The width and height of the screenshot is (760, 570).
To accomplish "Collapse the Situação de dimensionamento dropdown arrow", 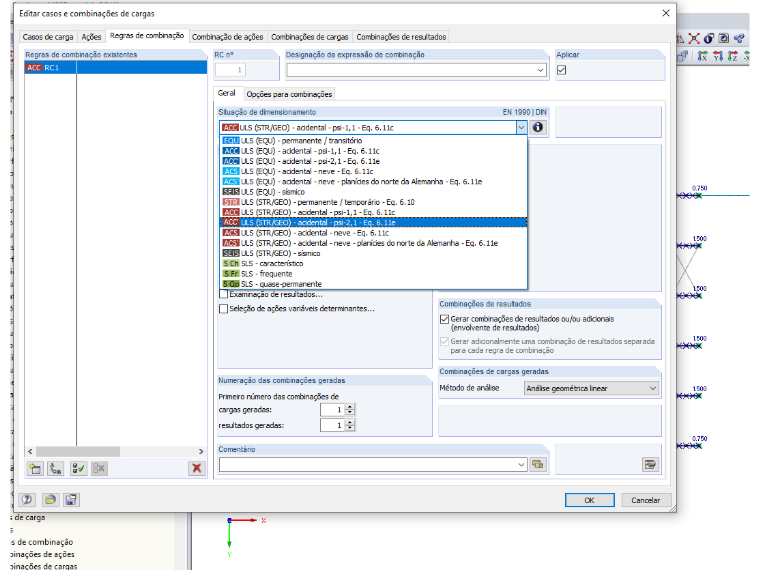I will (521, 127).
